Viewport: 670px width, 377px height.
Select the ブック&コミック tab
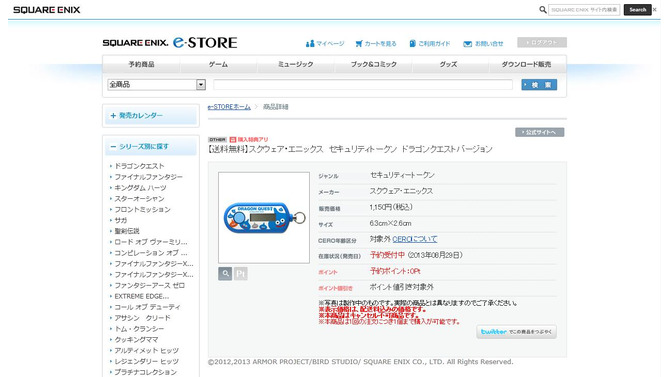(x=373, y=64)
